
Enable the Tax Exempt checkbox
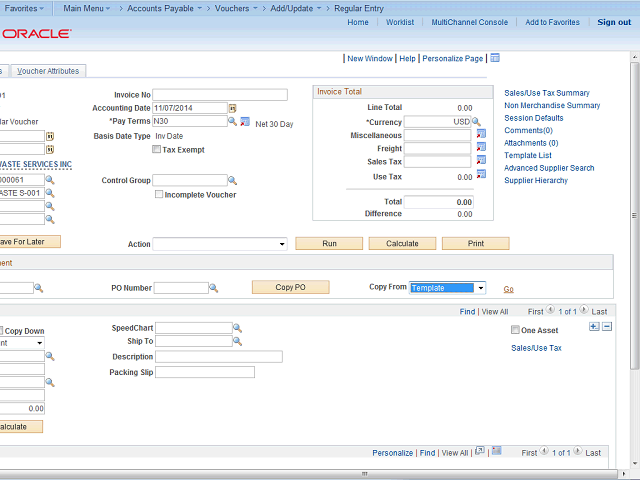coord(156,149)
